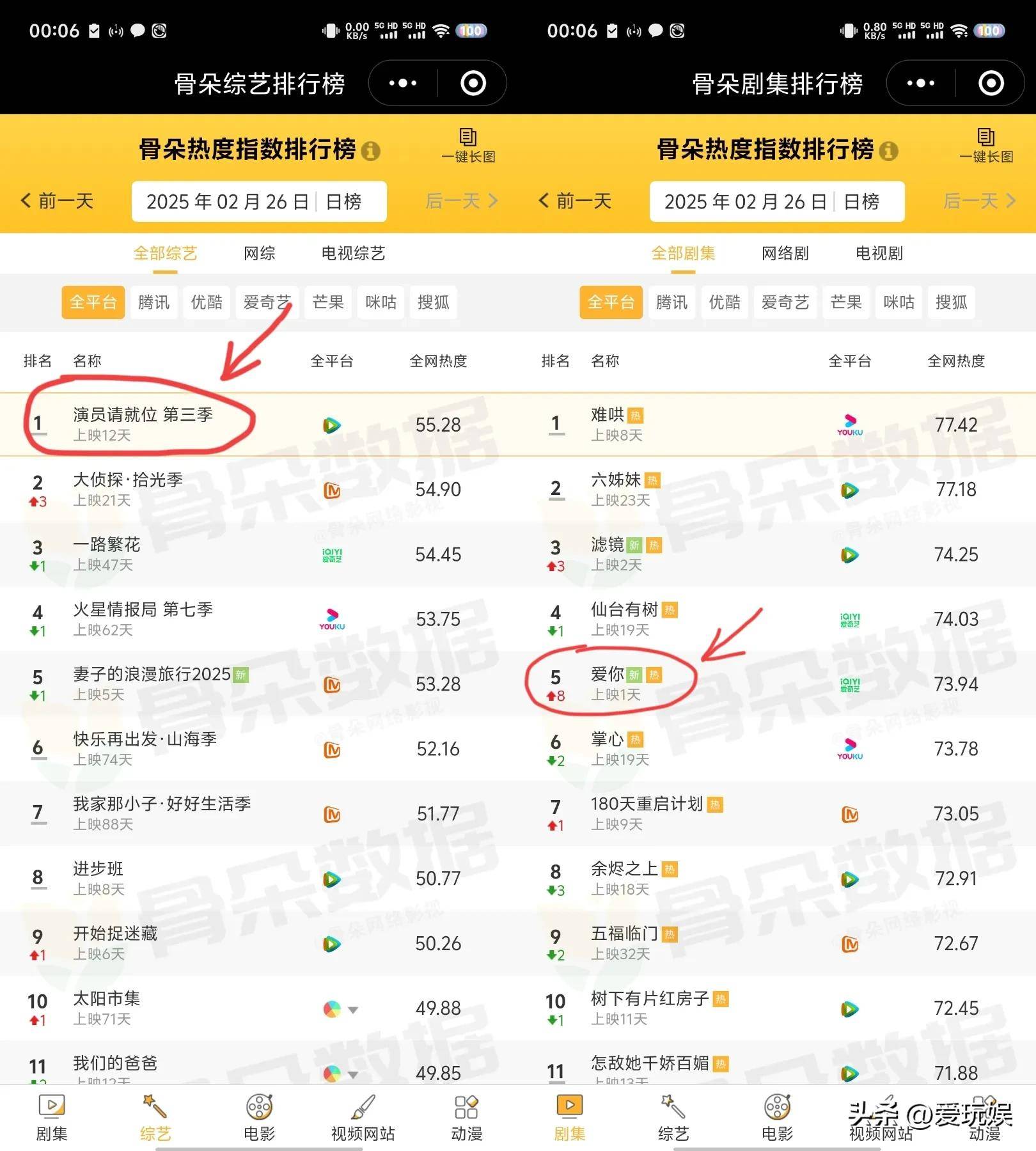The width and height of the screenshot is (1036, 1151).
Task: Open the date picker on the 剧集 ranking page
Action: click(777, 201)
